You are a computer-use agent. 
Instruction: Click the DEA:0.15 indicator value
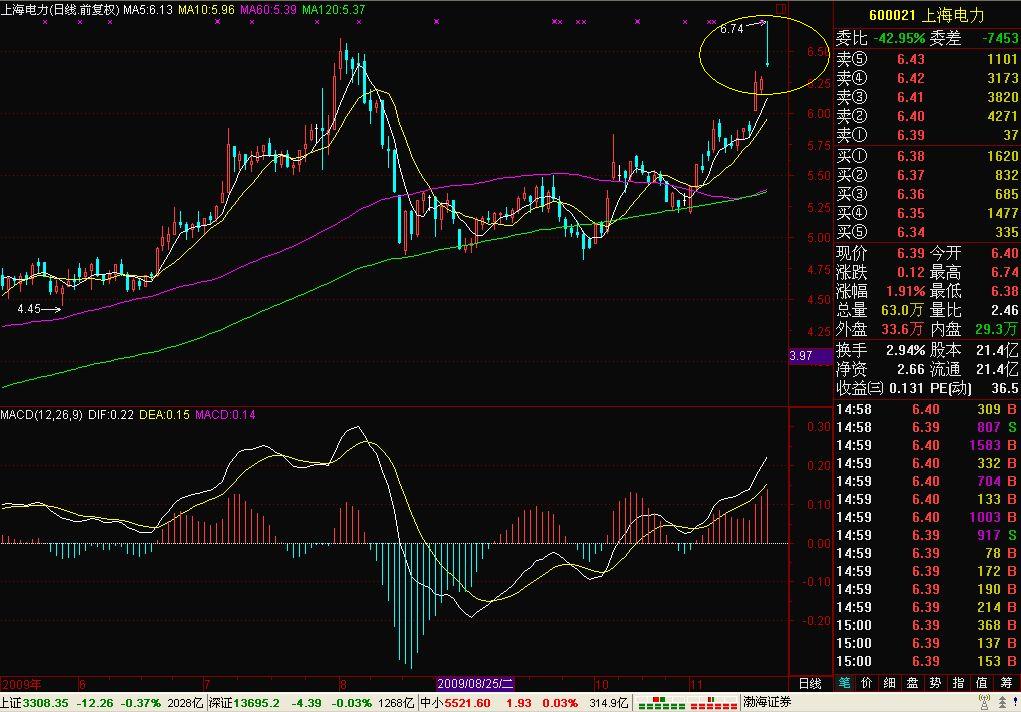point(164,414)
